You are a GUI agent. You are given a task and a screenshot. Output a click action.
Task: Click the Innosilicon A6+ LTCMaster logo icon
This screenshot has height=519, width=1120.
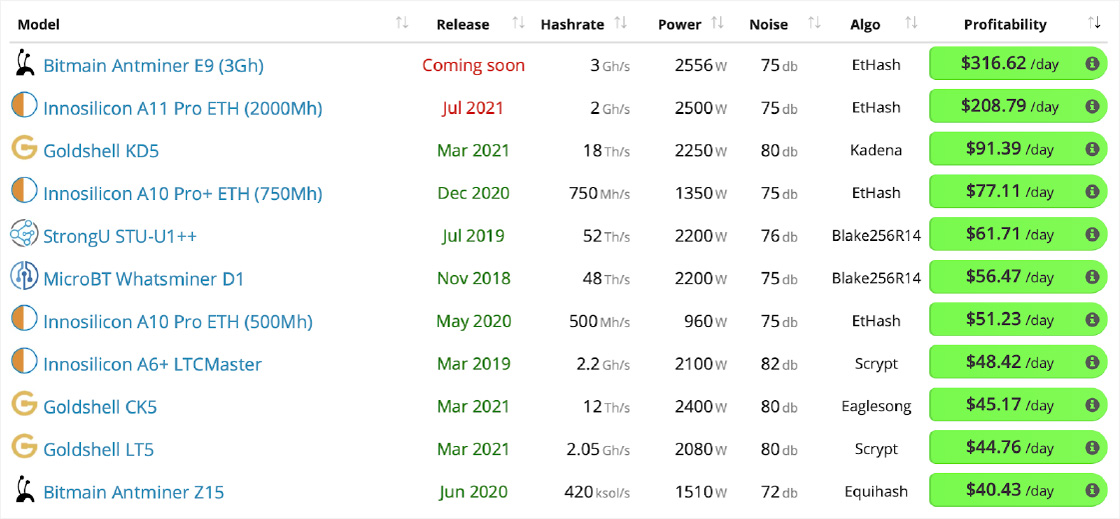click(x=23, y=363)
